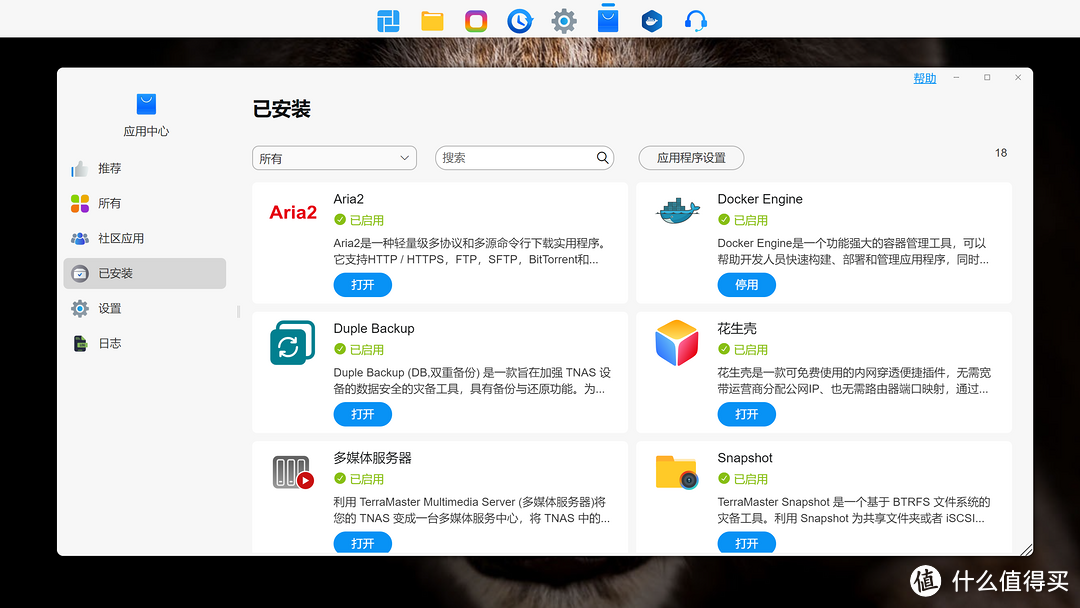Image resolution: width=1080 pixels, height=608 pixels.
Task: Click the 应用中心 icon atop the sidebar
Action: coord(145,103)
